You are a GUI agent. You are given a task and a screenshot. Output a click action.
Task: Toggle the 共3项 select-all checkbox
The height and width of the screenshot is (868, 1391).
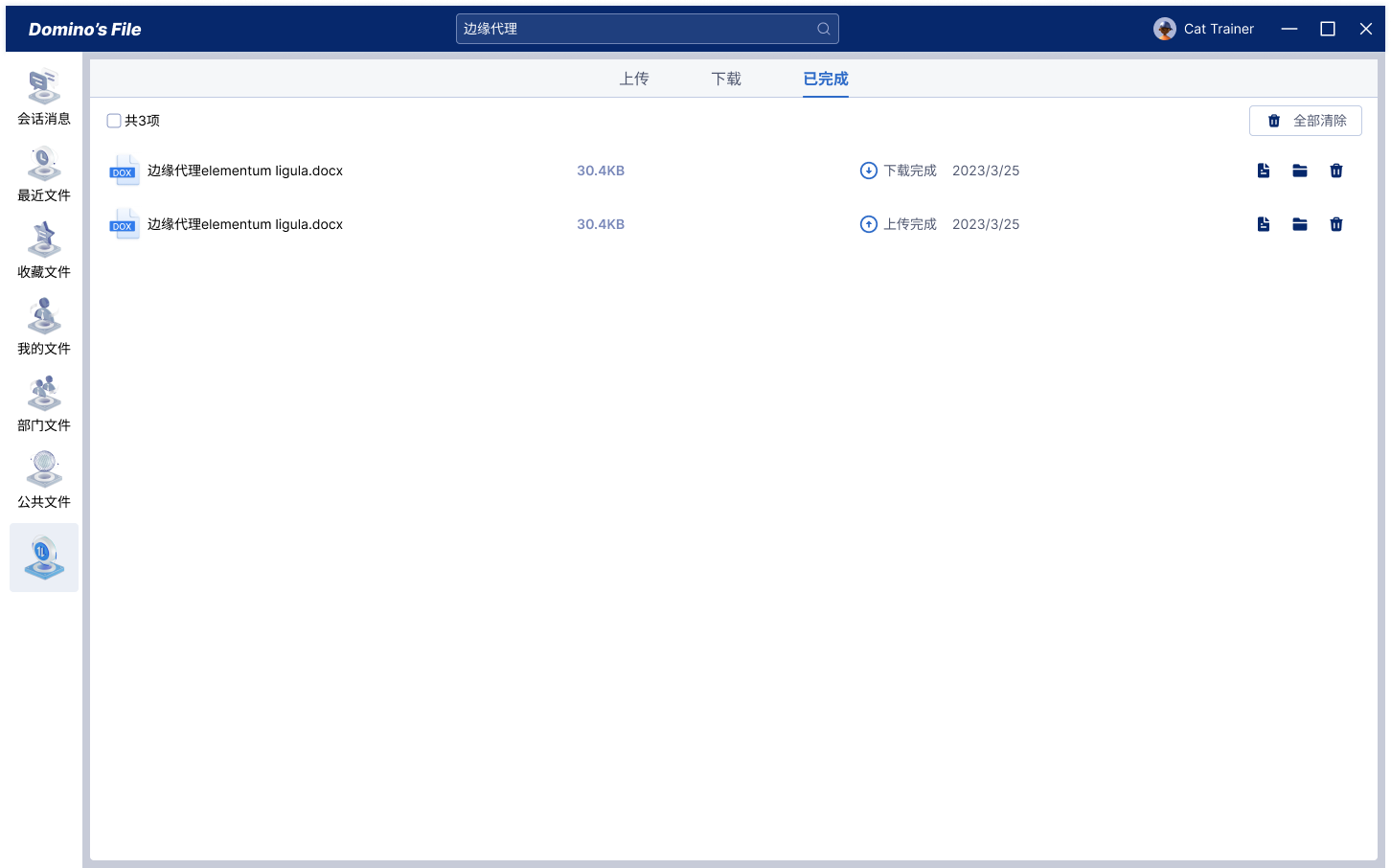tap(114, 121)
